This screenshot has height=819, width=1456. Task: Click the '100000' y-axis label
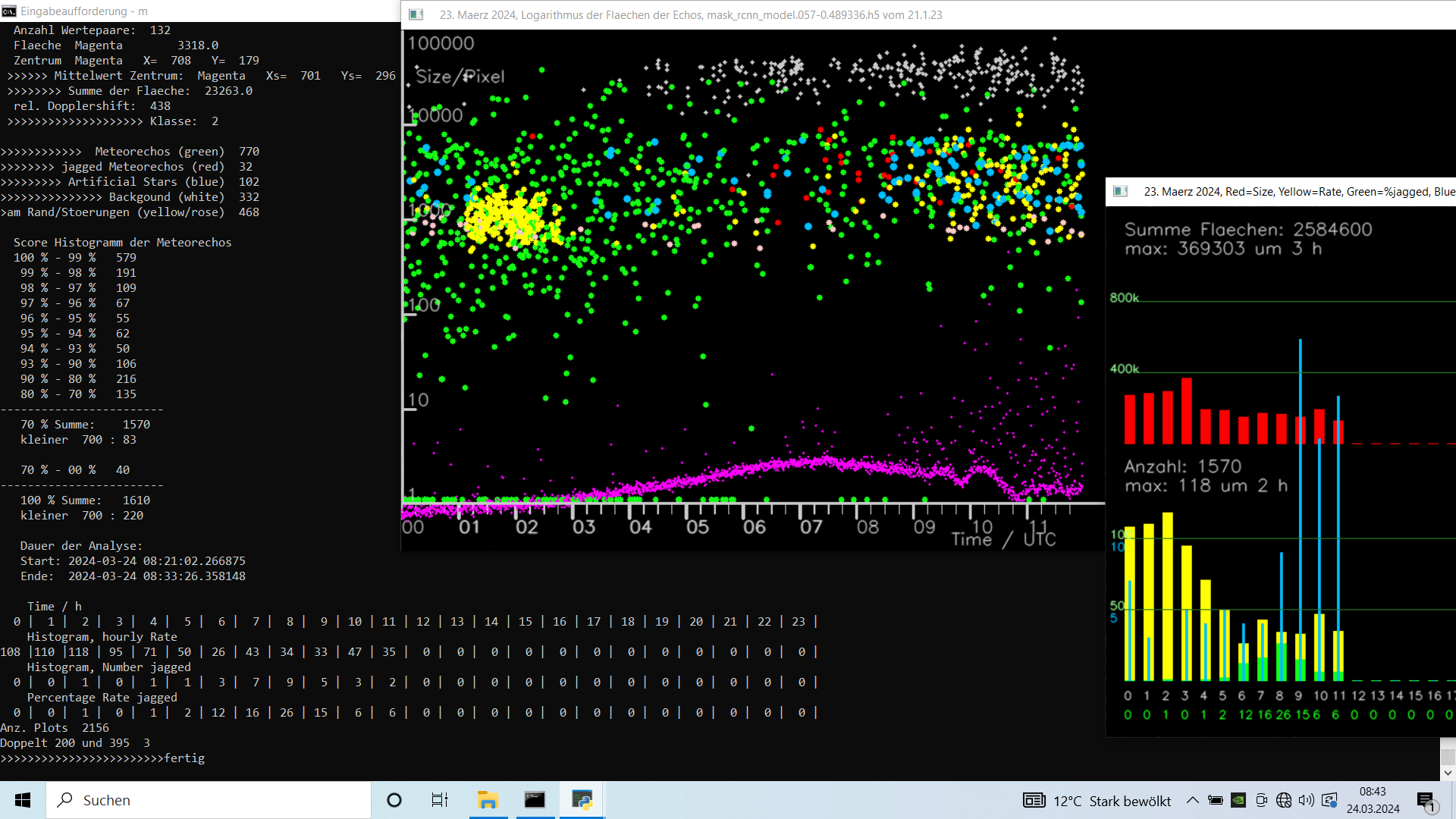(x=441, y=43)
